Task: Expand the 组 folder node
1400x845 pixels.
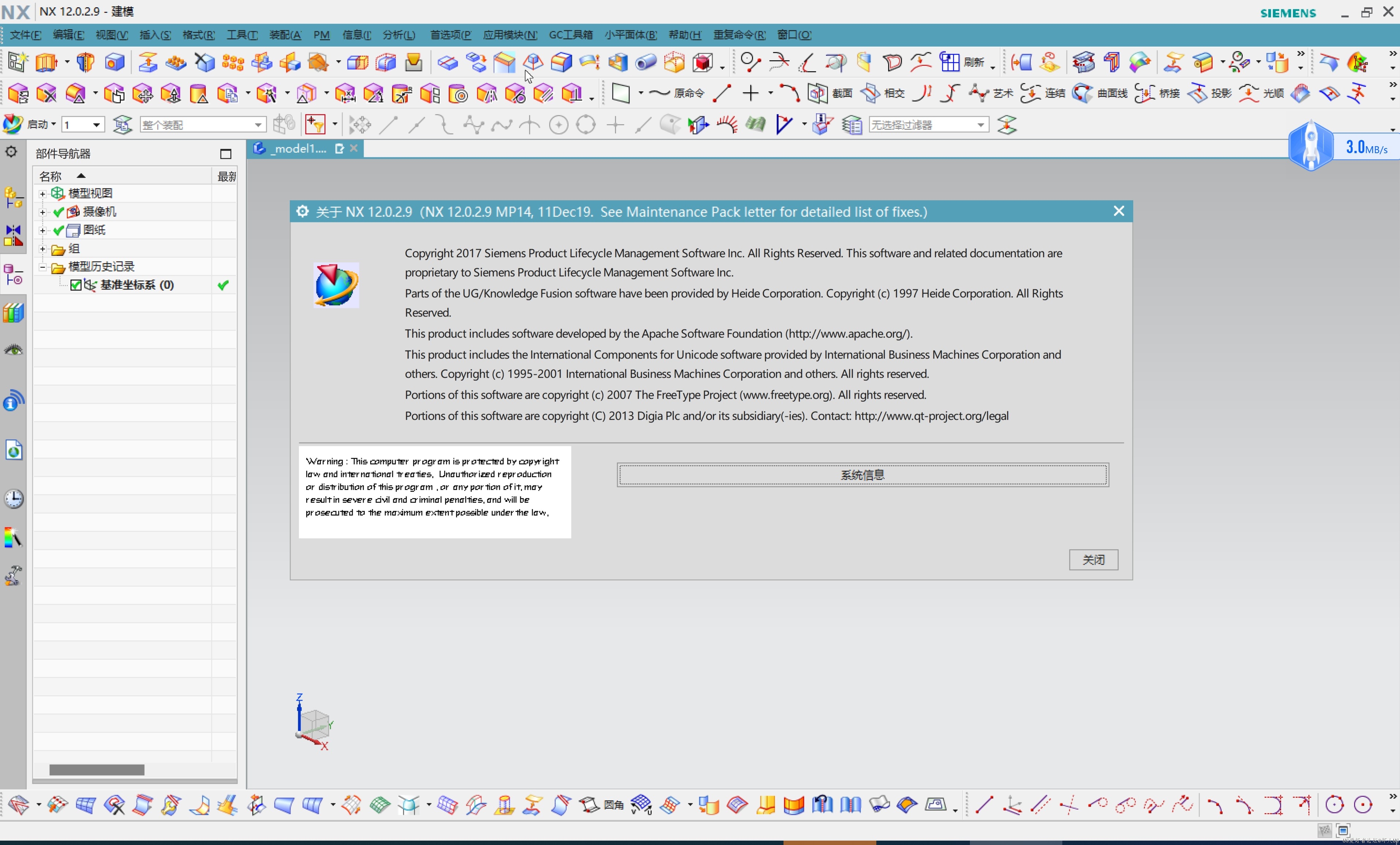Action: [x=43, y=248]
